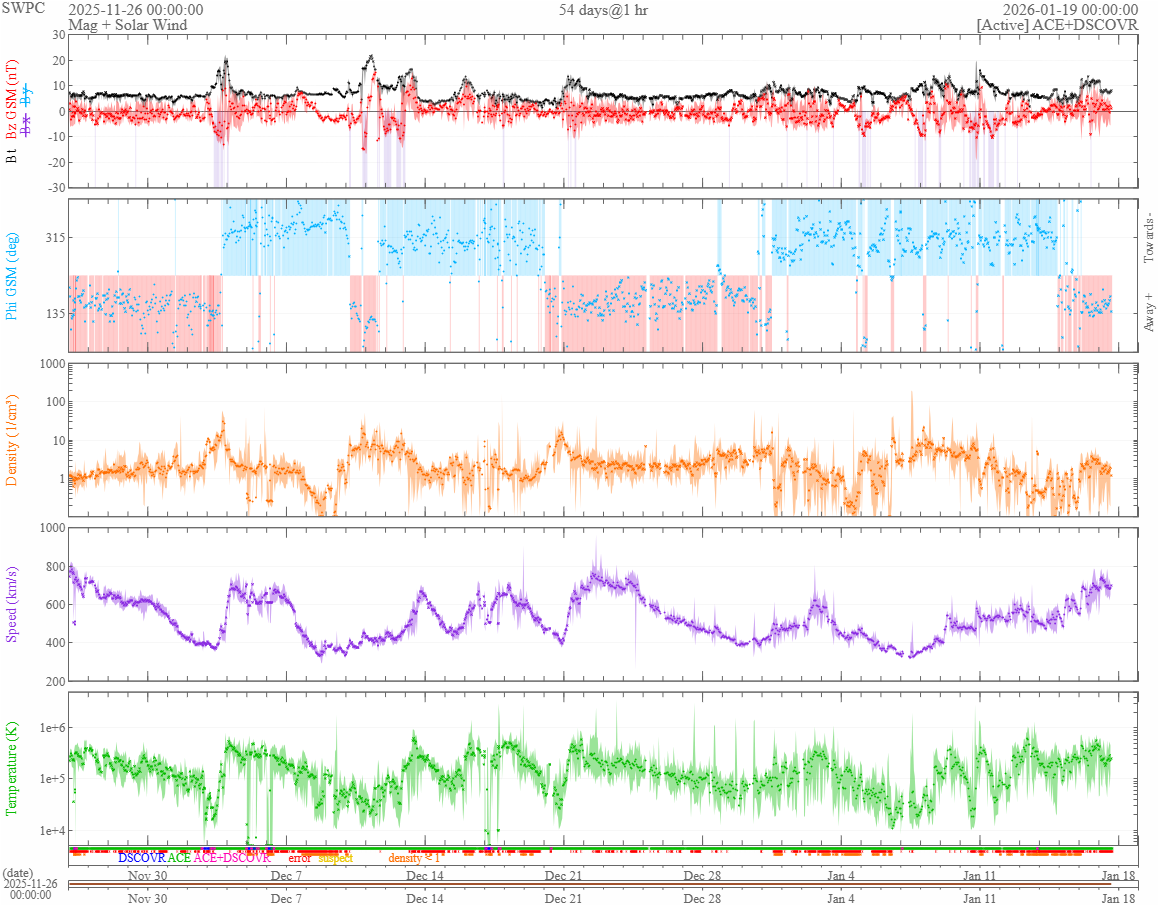Toggle the struck-through By series label

pos(27,94)
